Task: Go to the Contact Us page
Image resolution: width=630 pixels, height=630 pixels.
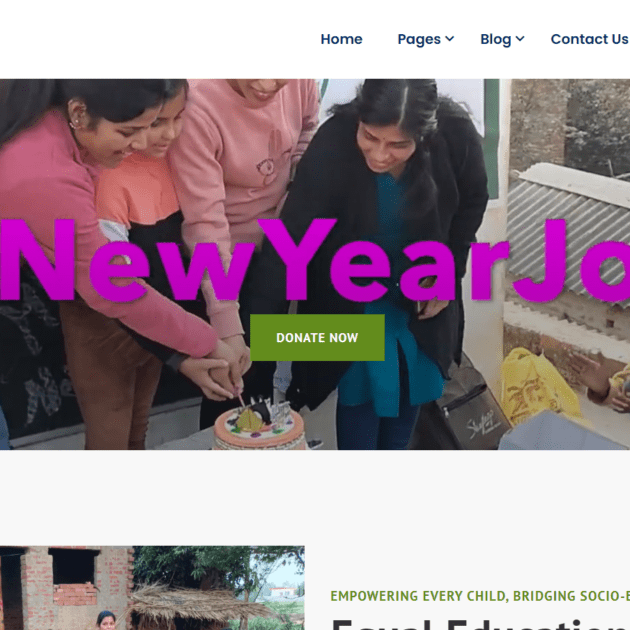Action: 589,39
